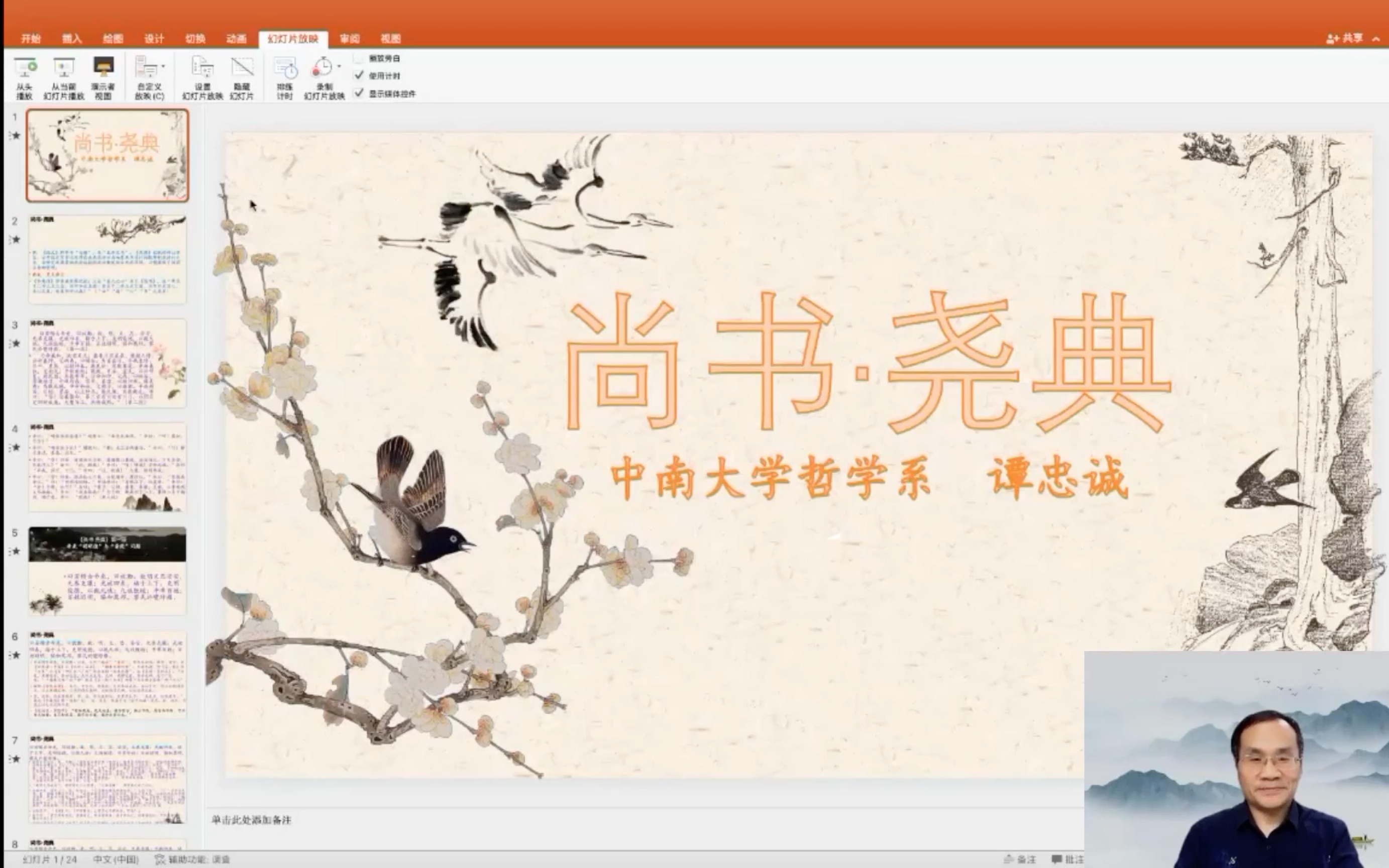The image size is (1389, 868).
Task: Select slide 6 thumbnail
Action: (108, 675)
